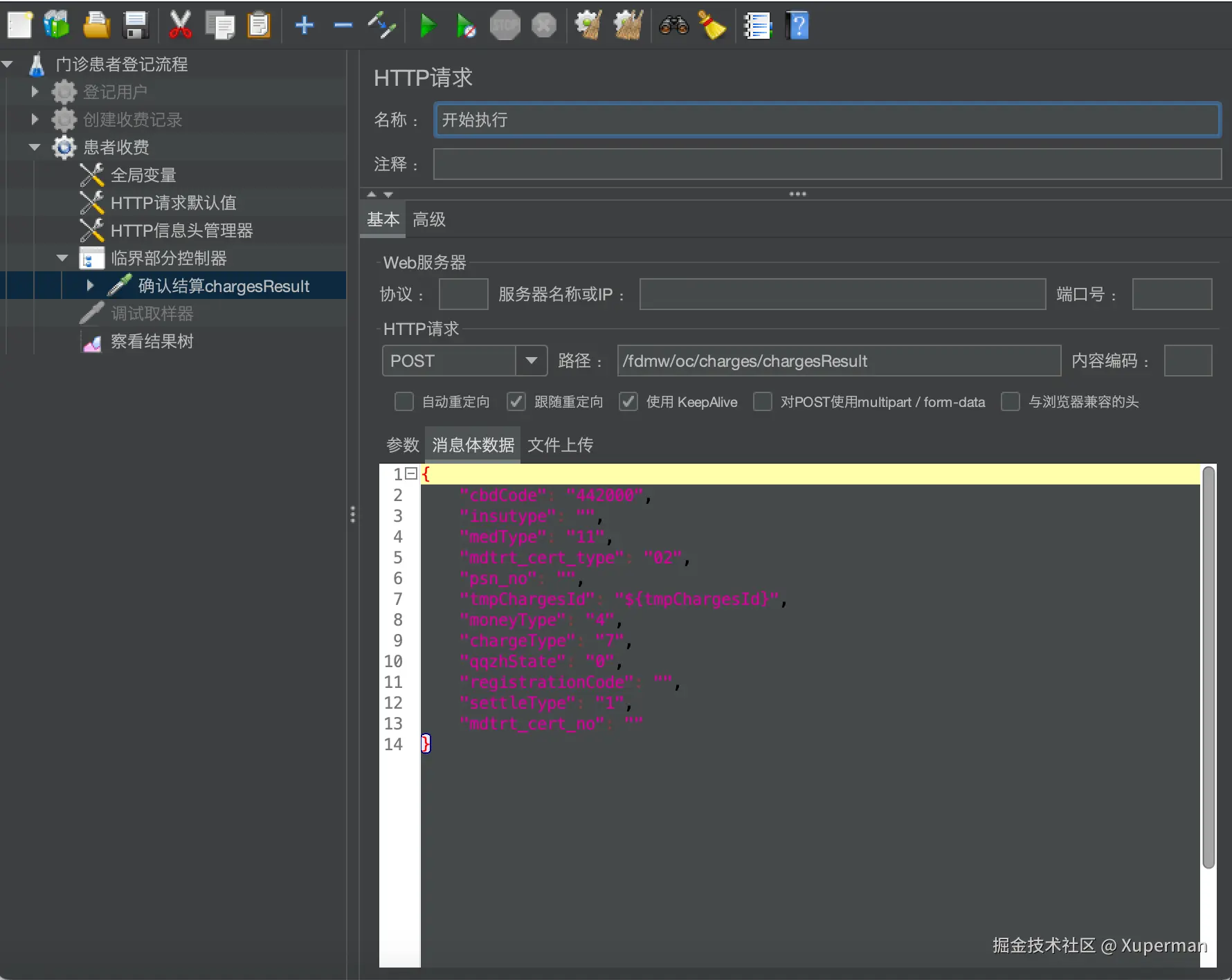Select HTTP信息头管理器 in the tree

coord(182,230)
